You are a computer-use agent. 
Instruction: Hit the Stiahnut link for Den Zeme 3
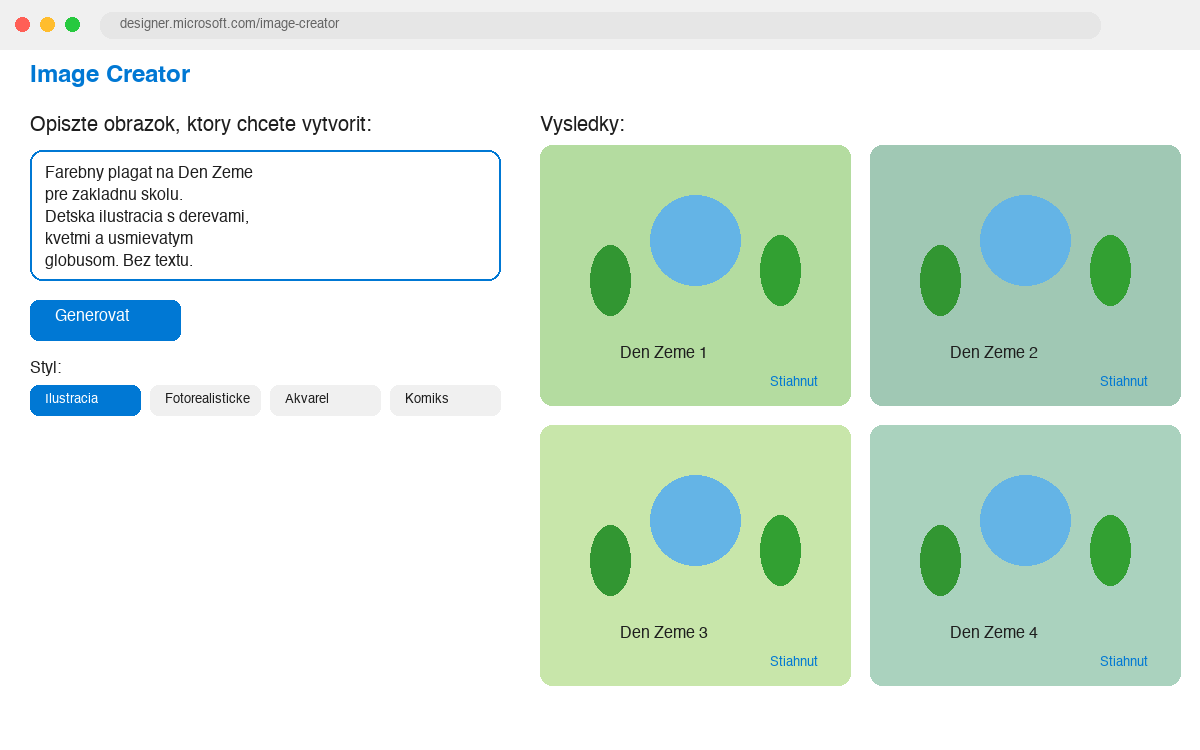(x=793, y=661)
